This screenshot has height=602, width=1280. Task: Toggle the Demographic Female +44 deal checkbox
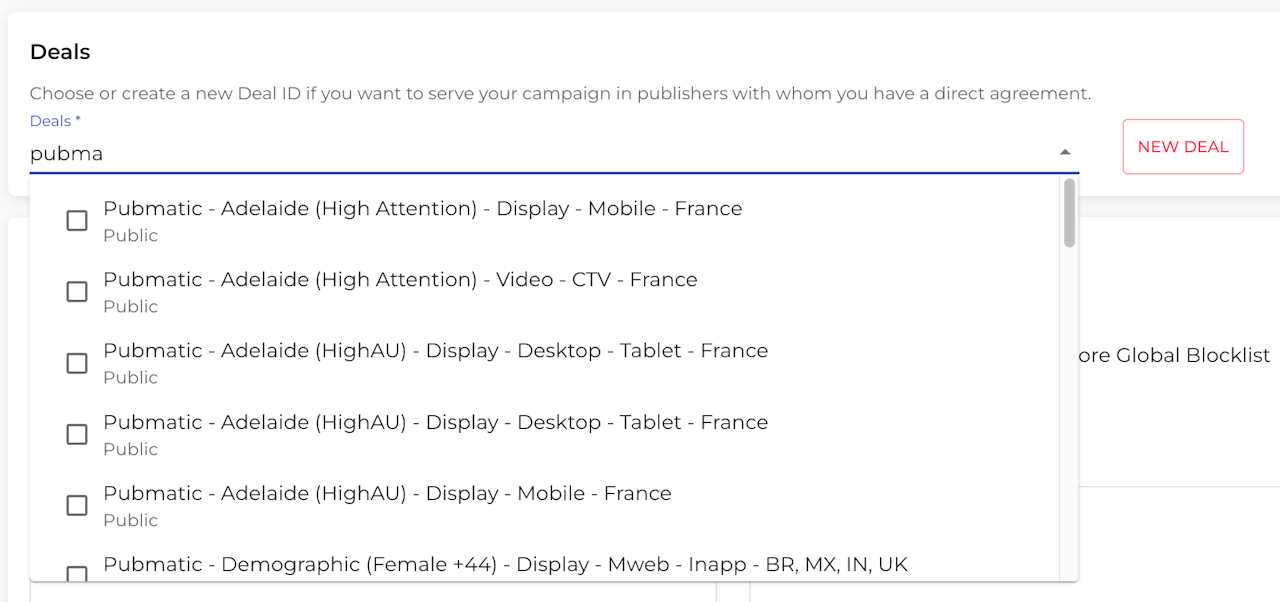(77, 573)
